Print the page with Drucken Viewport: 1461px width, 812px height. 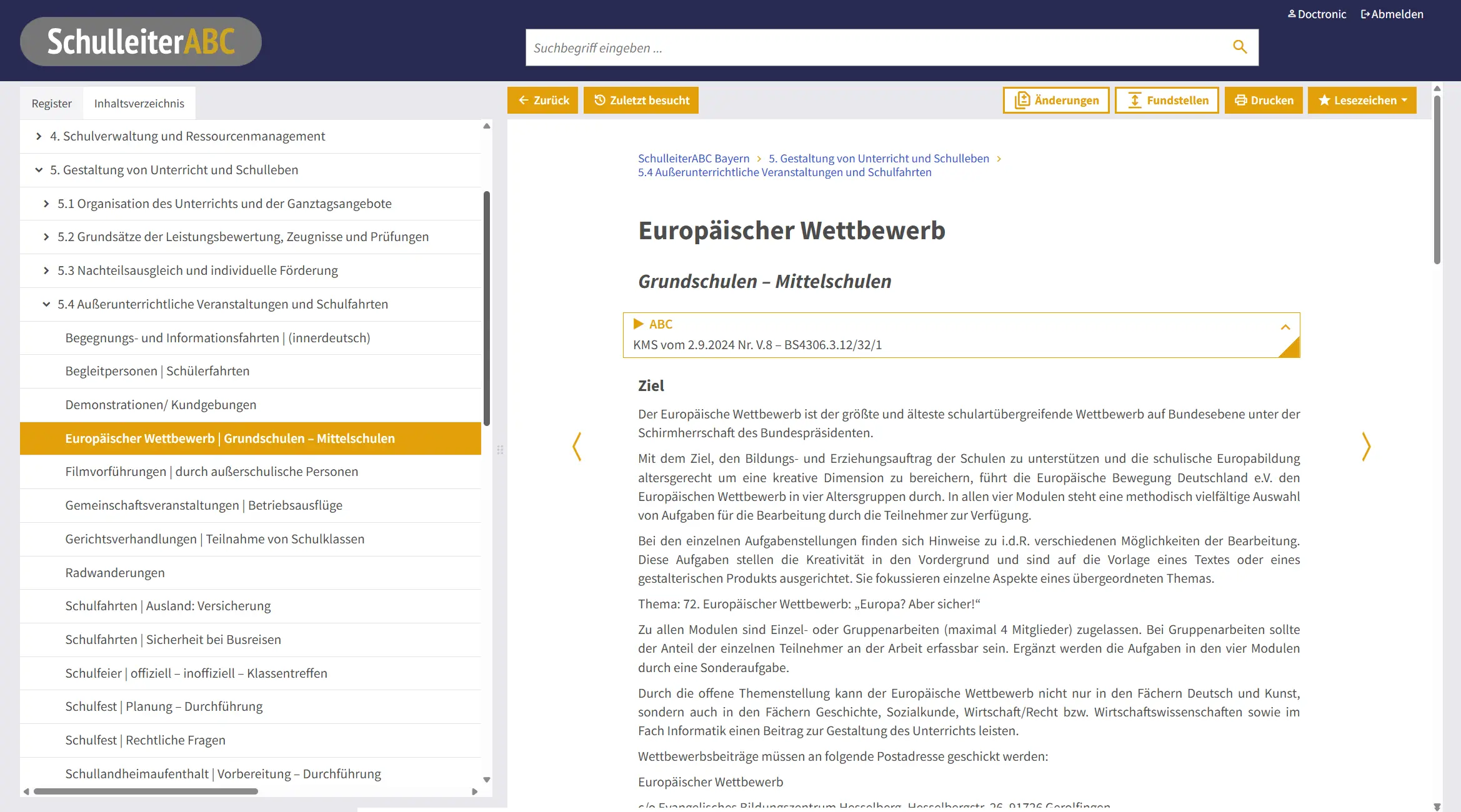[x=1264, y=100]
